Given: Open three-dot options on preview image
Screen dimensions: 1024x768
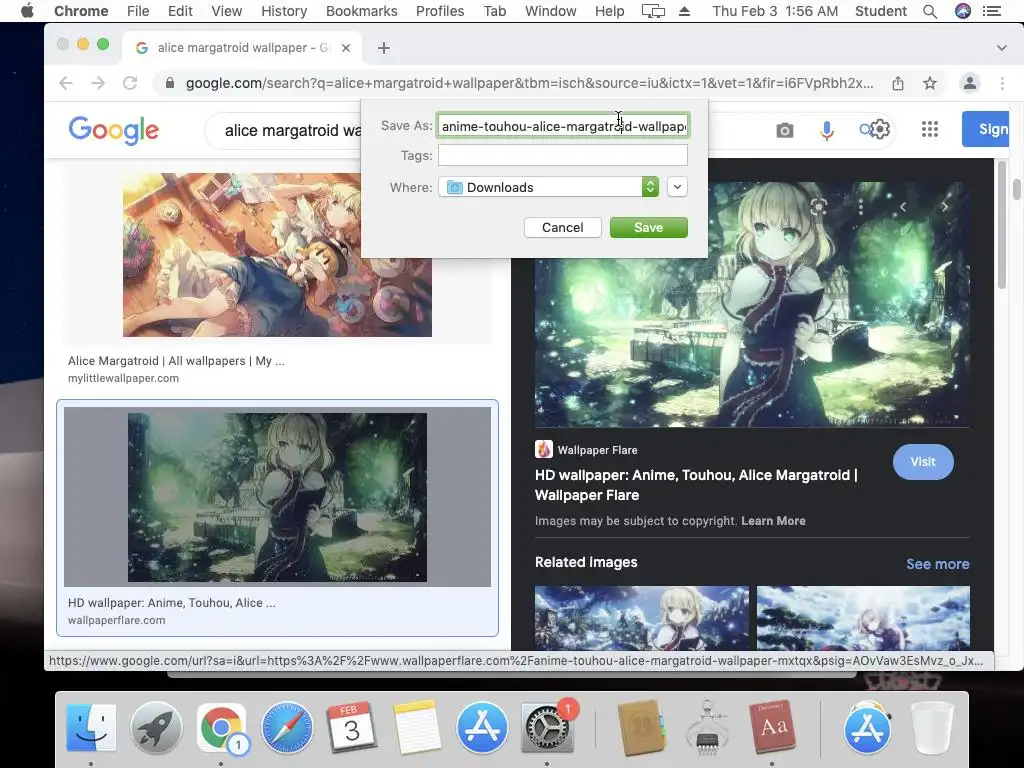Looking at the screenshot, I should click(861, 207).
